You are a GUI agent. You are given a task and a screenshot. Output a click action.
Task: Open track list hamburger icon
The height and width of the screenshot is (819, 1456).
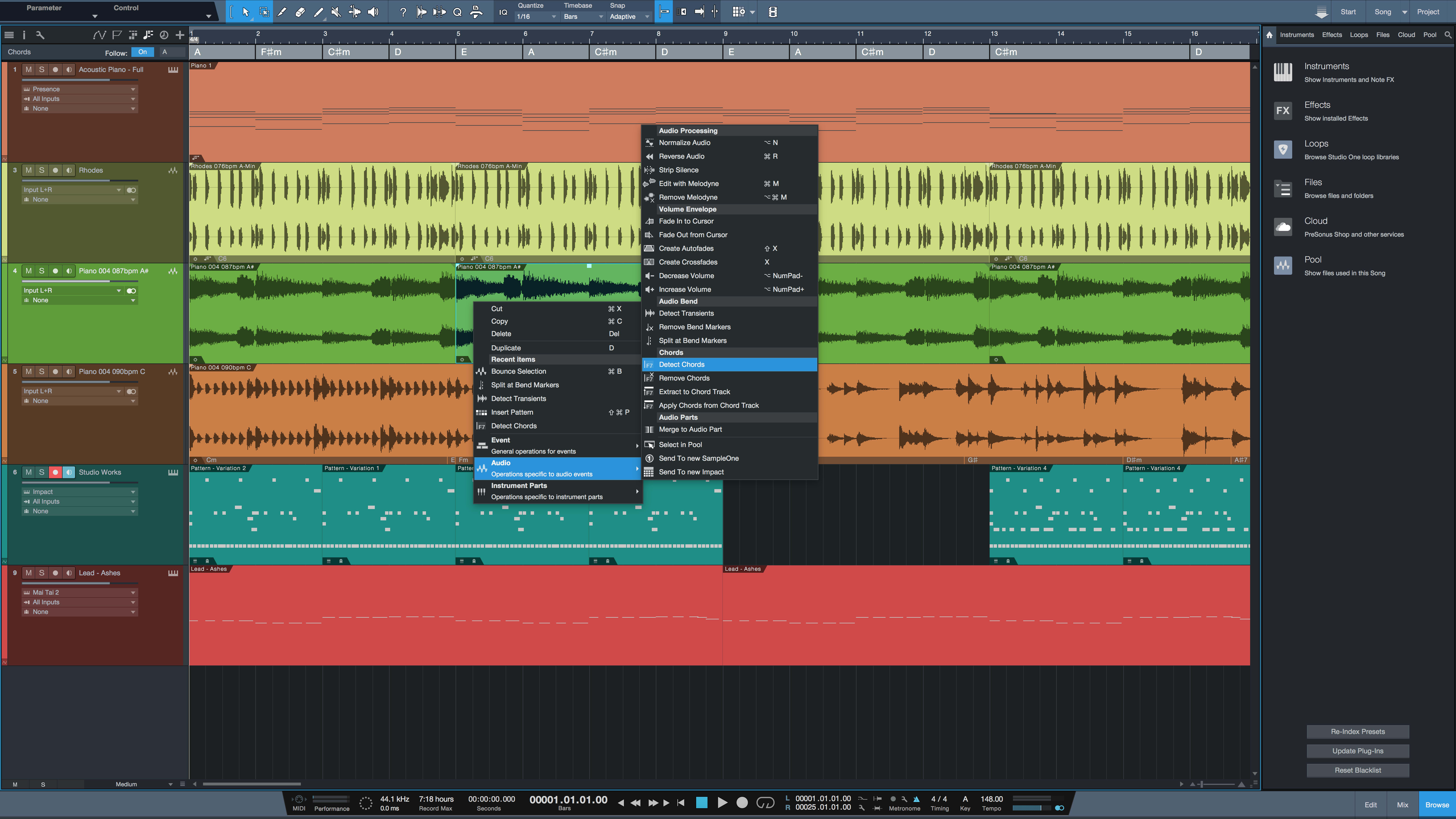(9, 35)
